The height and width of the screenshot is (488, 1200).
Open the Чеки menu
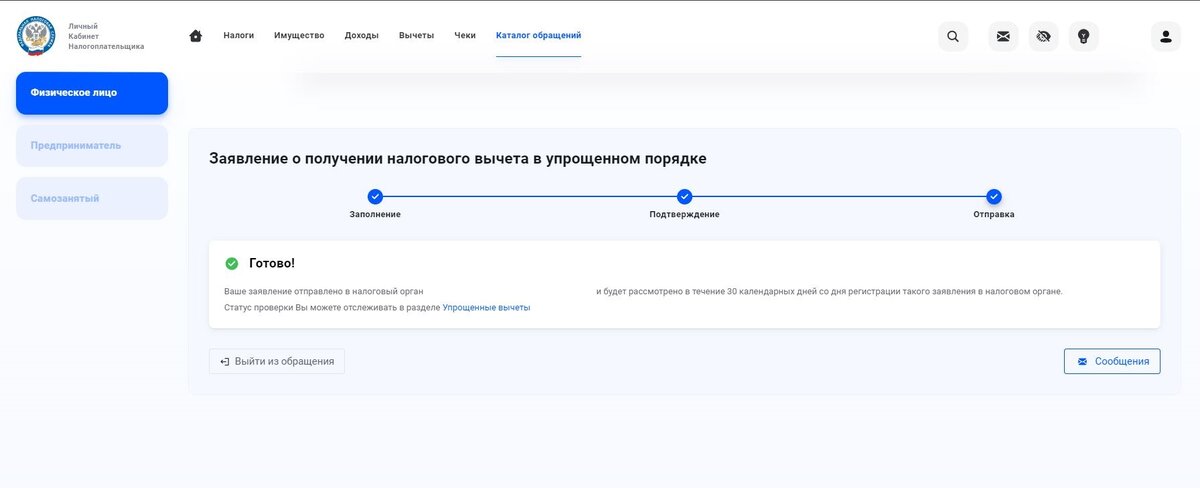coord(465,35)
